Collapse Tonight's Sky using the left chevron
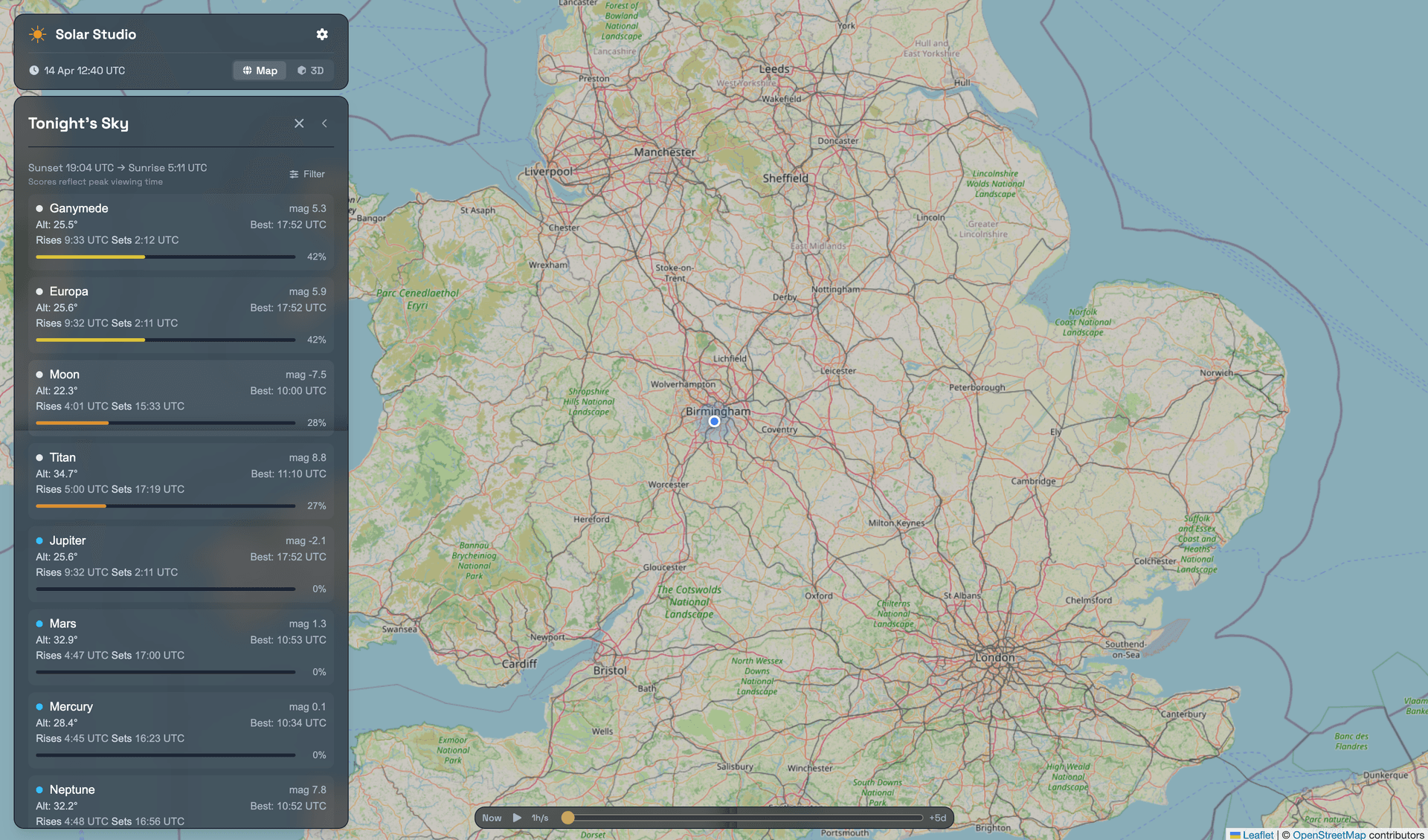Image resolution: width=1428 pixels, height=840 pixels. tap(324, 123)
